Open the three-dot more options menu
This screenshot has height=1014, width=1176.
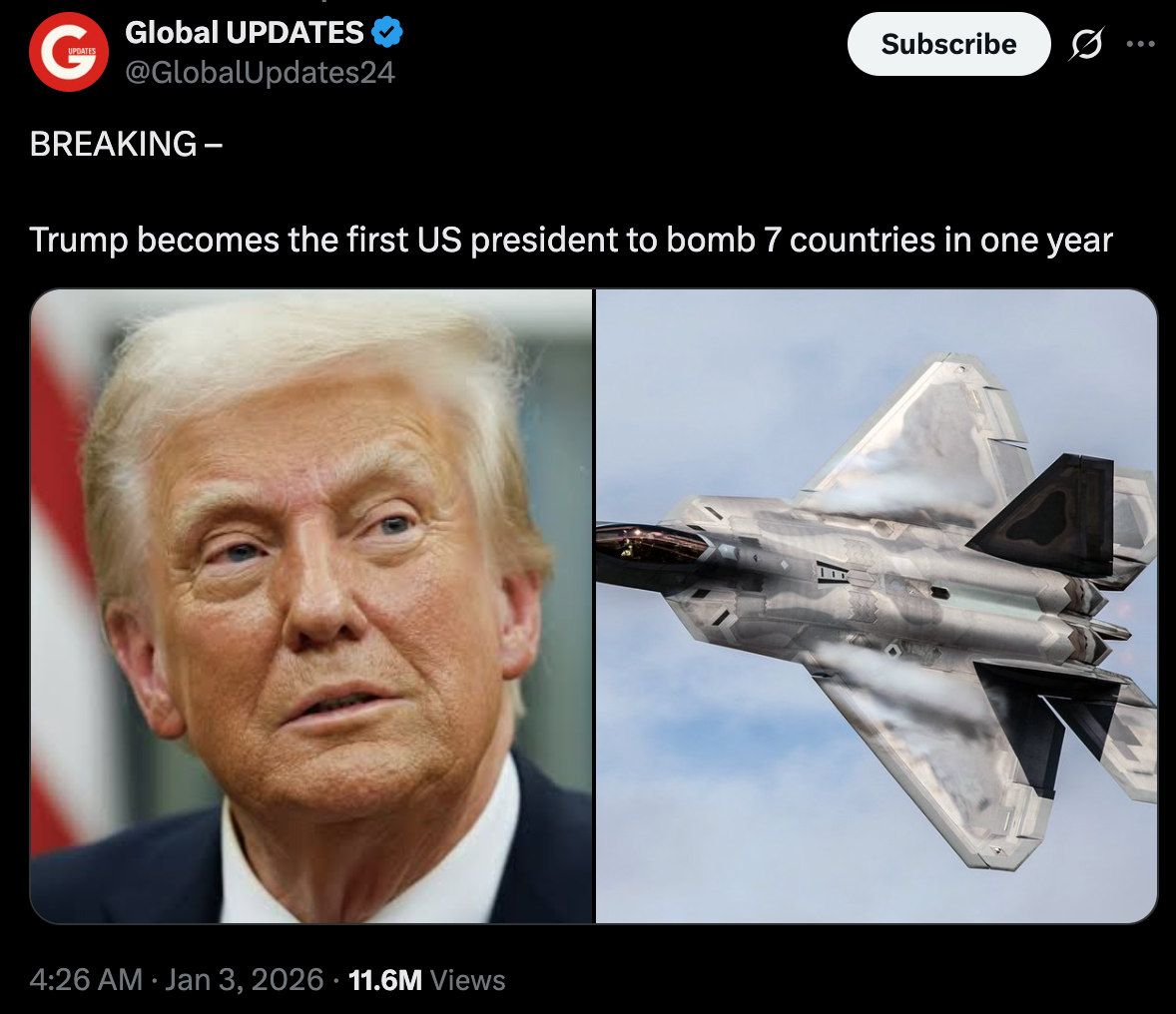1141,44
